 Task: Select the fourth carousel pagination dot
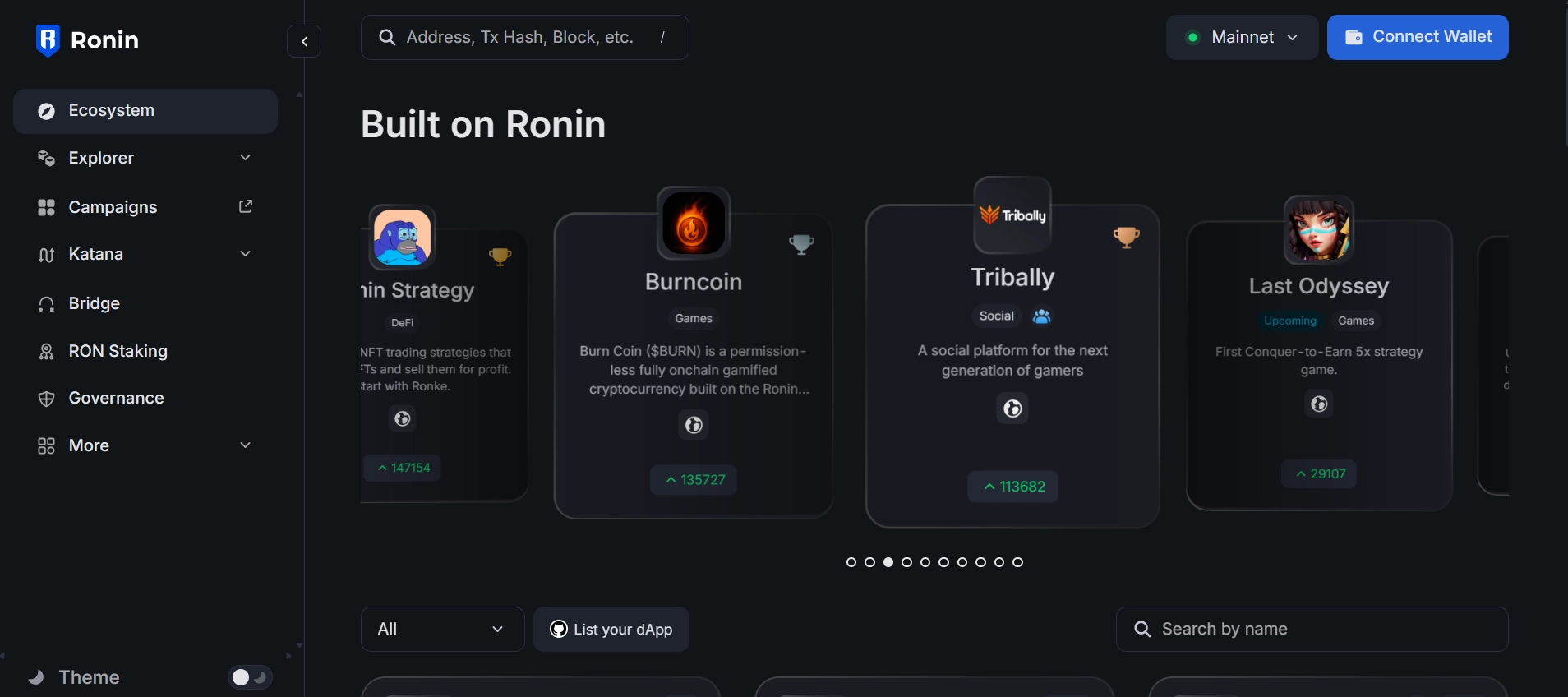pyautogui.click(x=906, y=563)
